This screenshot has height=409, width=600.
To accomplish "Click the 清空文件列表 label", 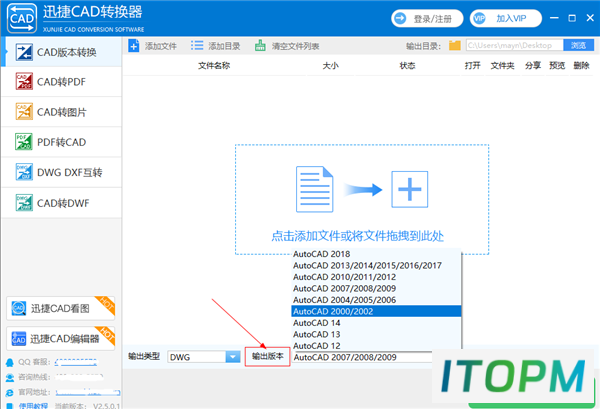I will click(295, 46).
